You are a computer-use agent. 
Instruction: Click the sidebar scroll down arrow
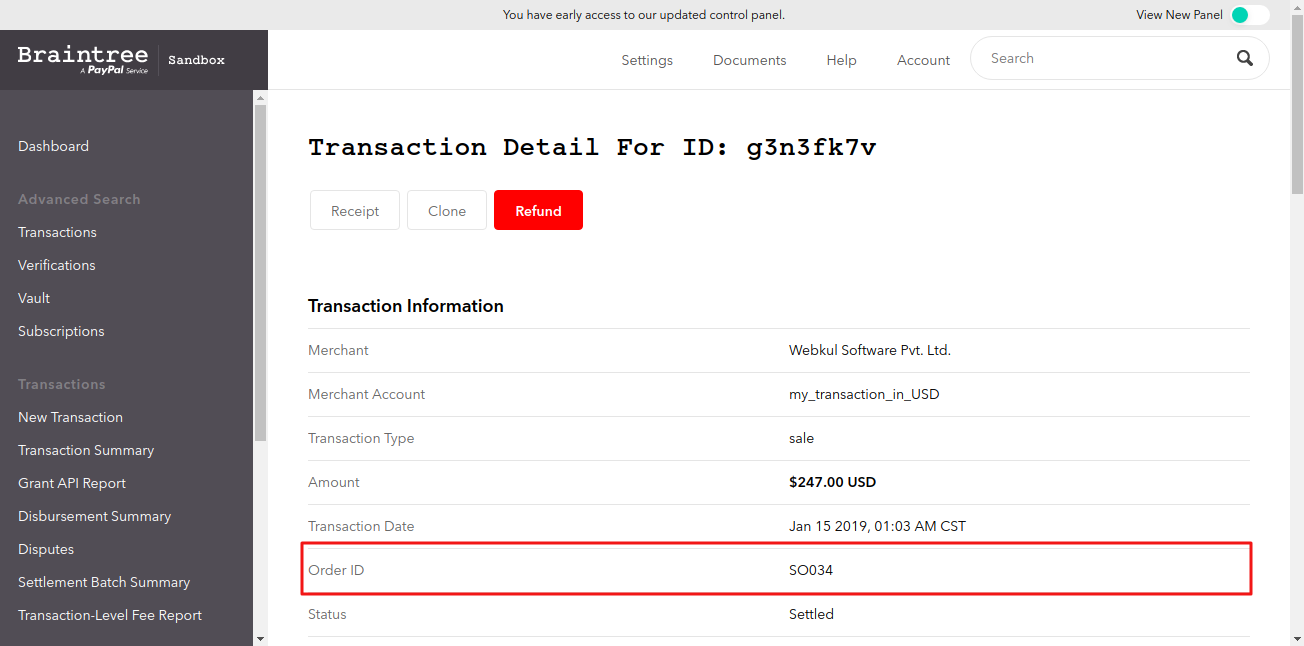point(260,638)
